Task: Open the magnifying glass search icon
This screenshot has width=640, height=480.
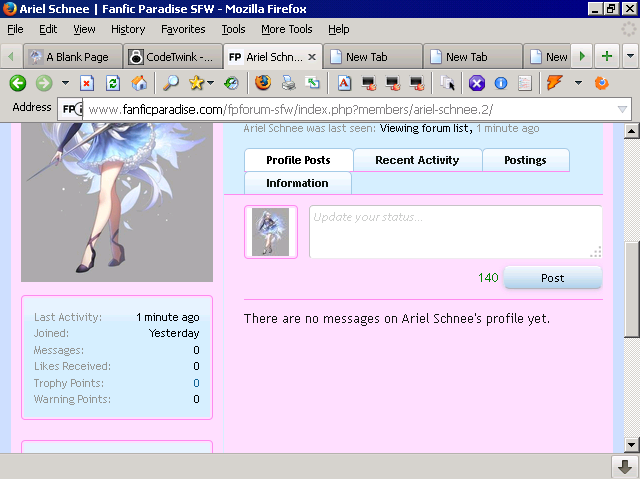Action: [170, 83]
